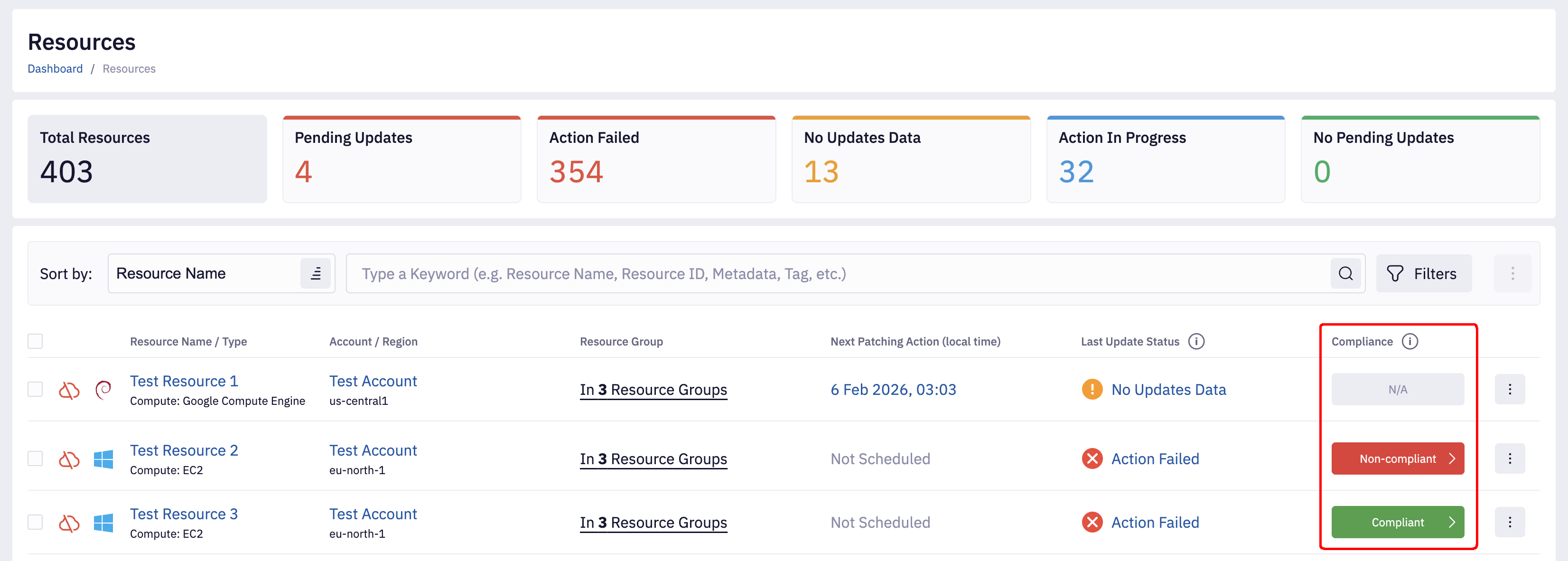The height and width of the screenshot is (561, 1568).
Task: Open the Resource Name sort dropdown
Action: 204,273
